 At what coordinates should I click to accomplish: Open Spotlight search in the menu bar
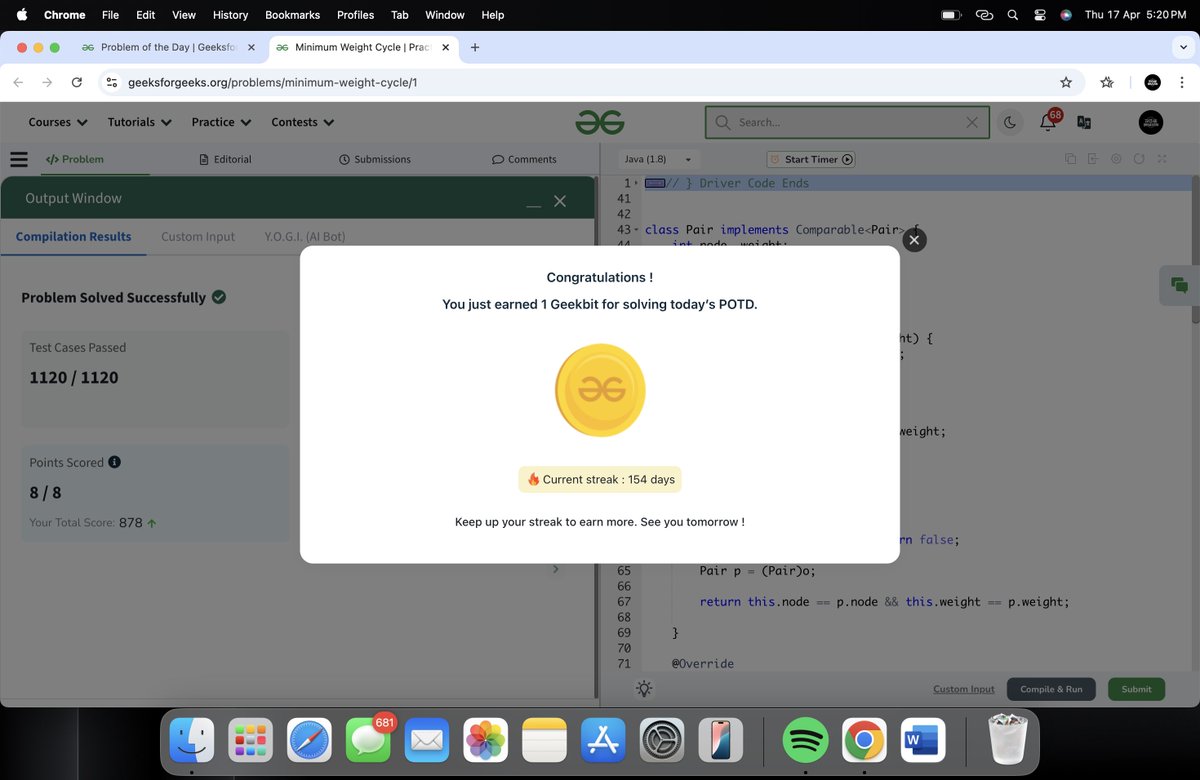click(1013, 15)
